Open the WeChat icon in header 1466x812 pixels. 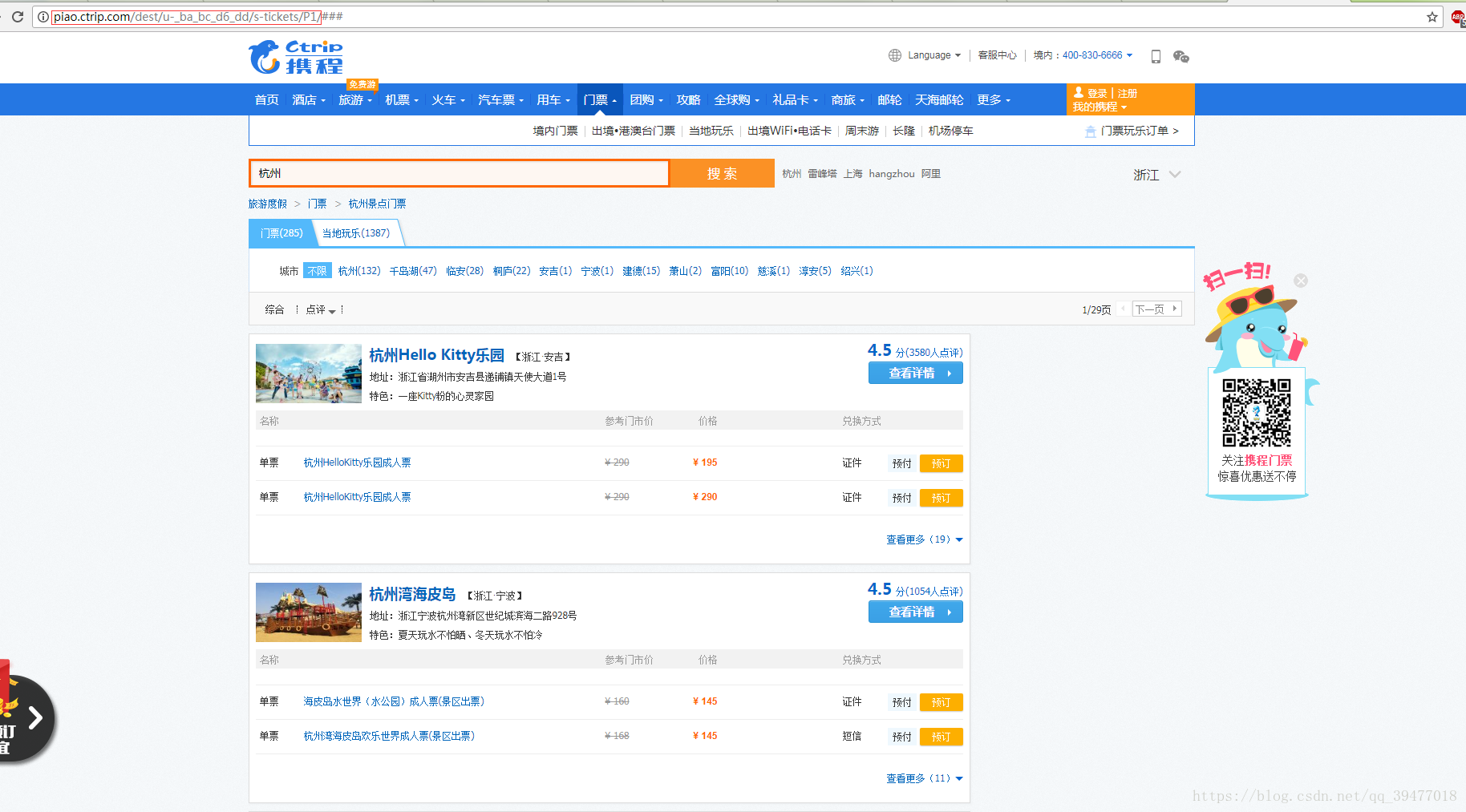[1180, 56]
